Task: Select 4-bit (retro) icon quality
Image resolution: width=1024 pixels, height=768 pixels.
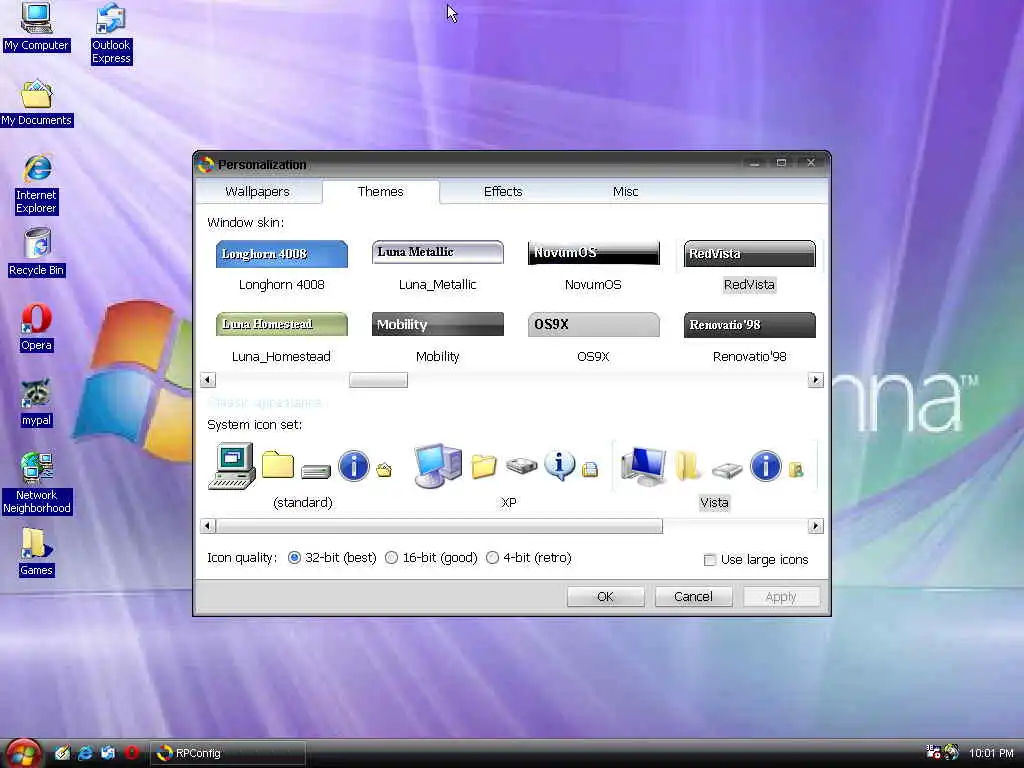Action: click(x=492, y=558)
